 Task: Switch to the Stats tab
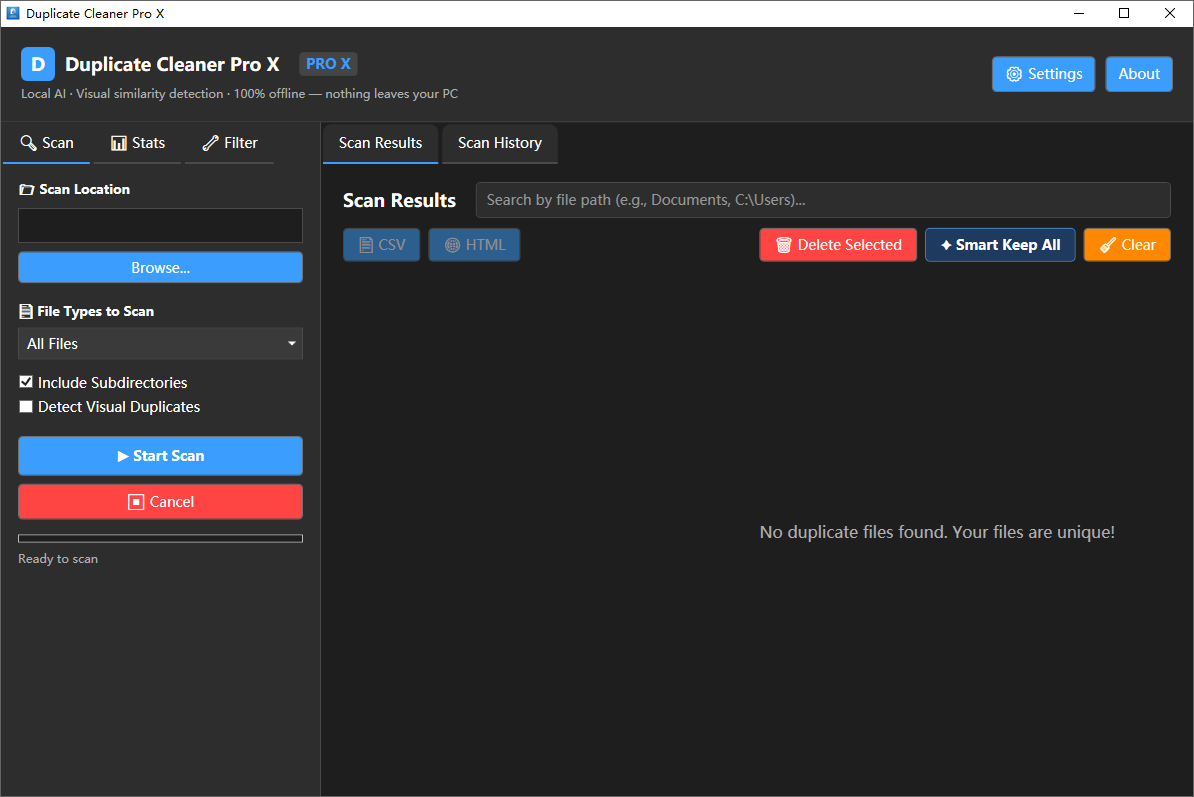138,143
